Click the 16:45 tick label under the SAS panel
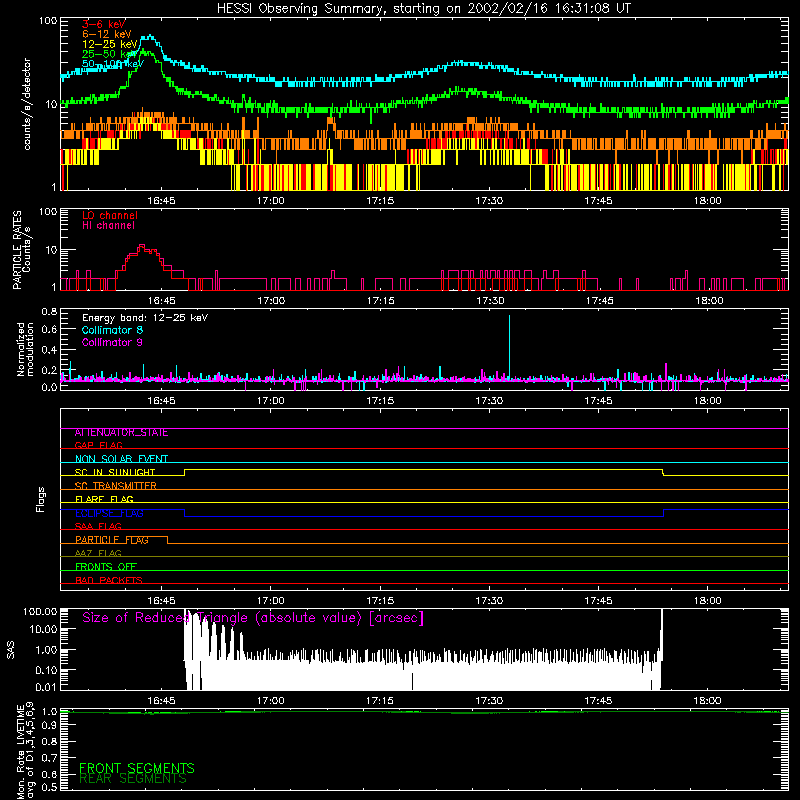 pyautogui.click(x=161, y=701)
